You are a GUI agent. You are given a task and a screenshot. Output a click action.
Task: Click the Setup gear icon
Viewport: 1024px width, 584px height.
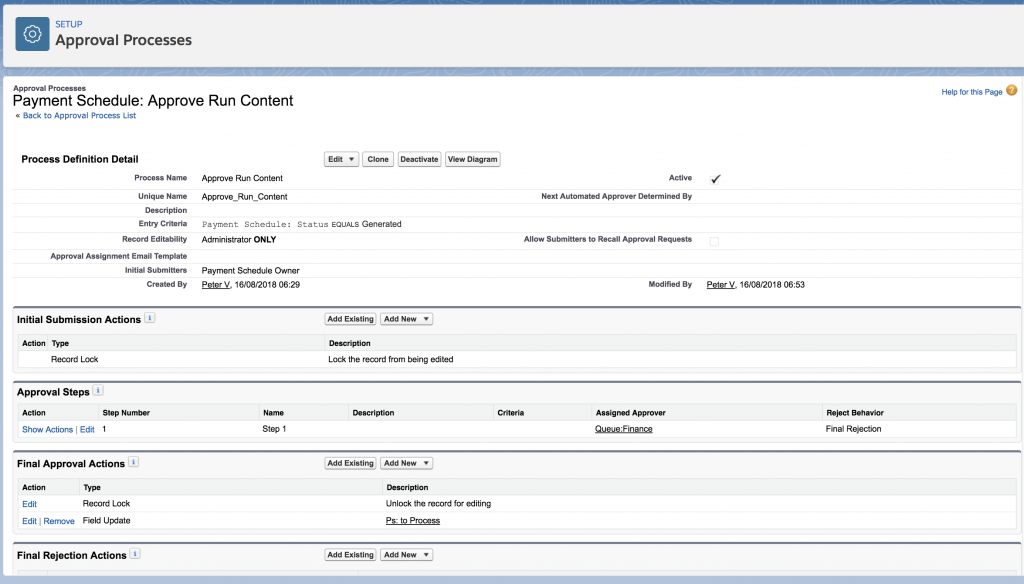pos(32,34)
